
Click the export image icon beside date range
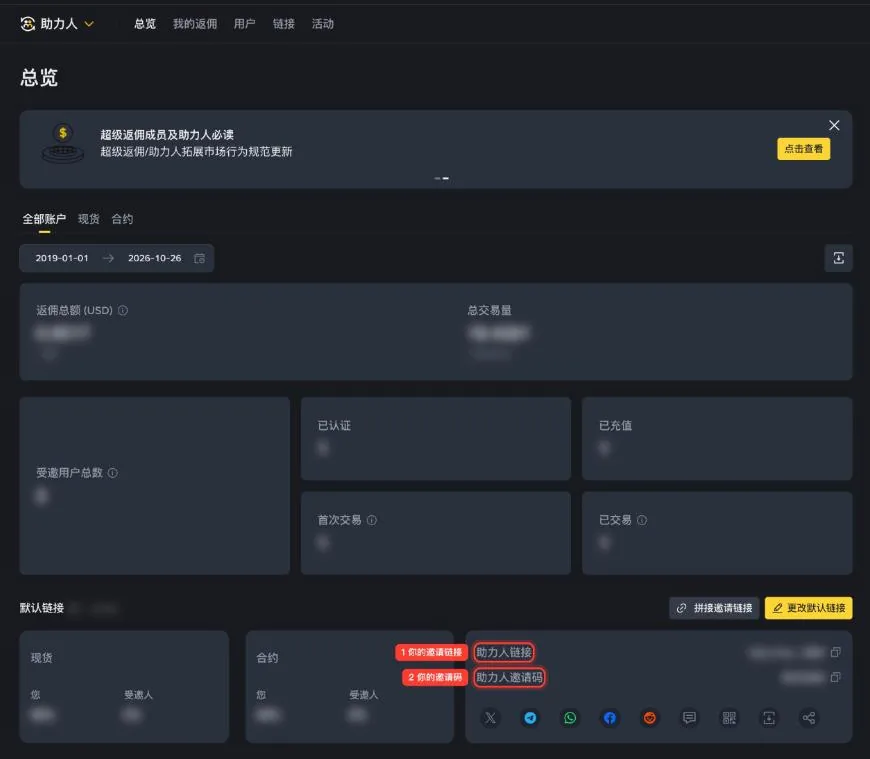tap(838, 258)
